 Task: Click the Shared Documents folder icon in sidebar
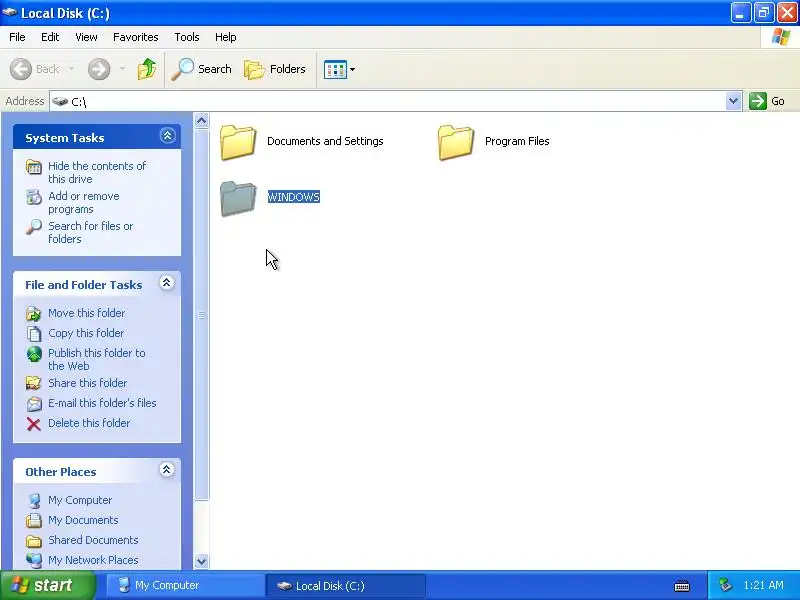(34, 540)
